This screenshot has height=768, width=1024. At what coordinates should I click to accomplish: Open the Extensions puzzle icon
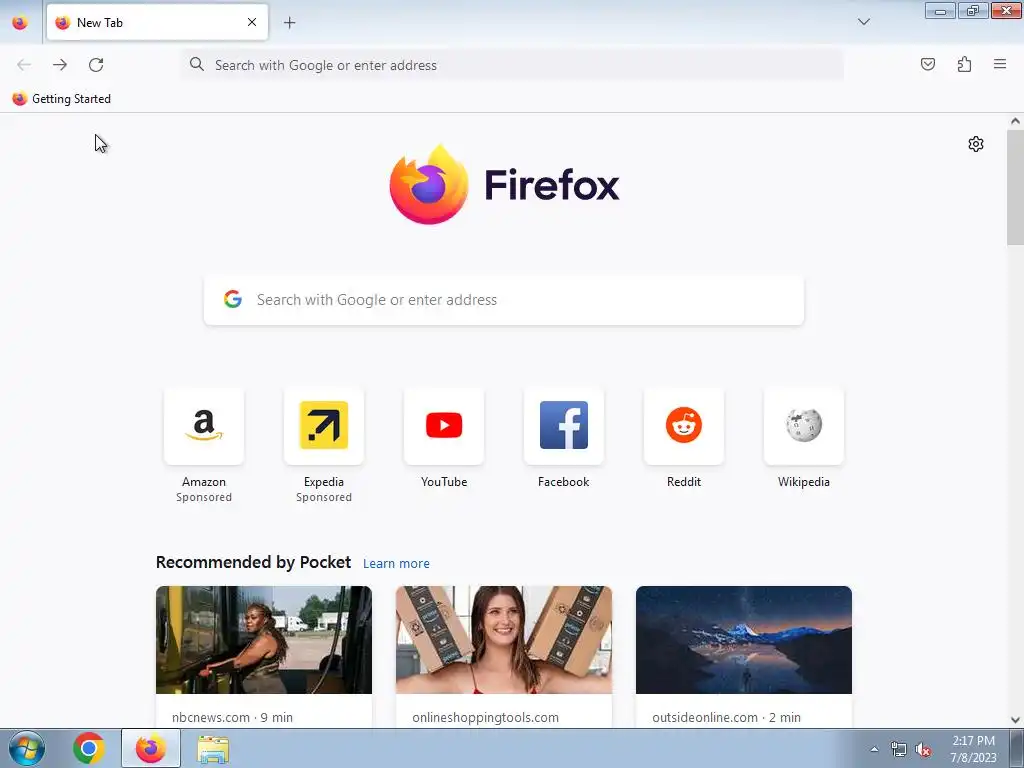coord(964,64)
